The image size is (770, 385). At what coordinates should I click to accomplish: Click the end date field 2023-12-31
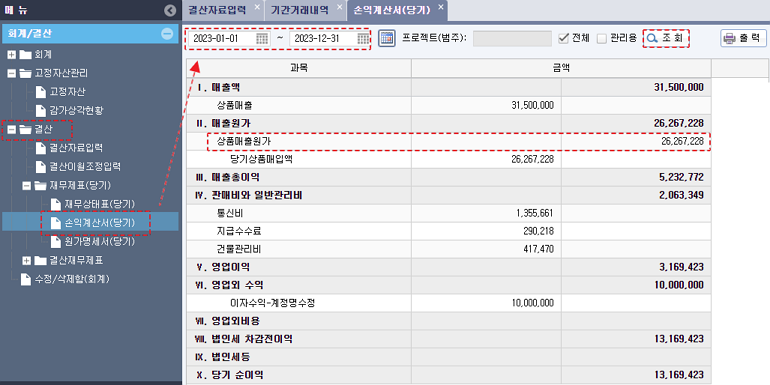click(x=330, y=39)
